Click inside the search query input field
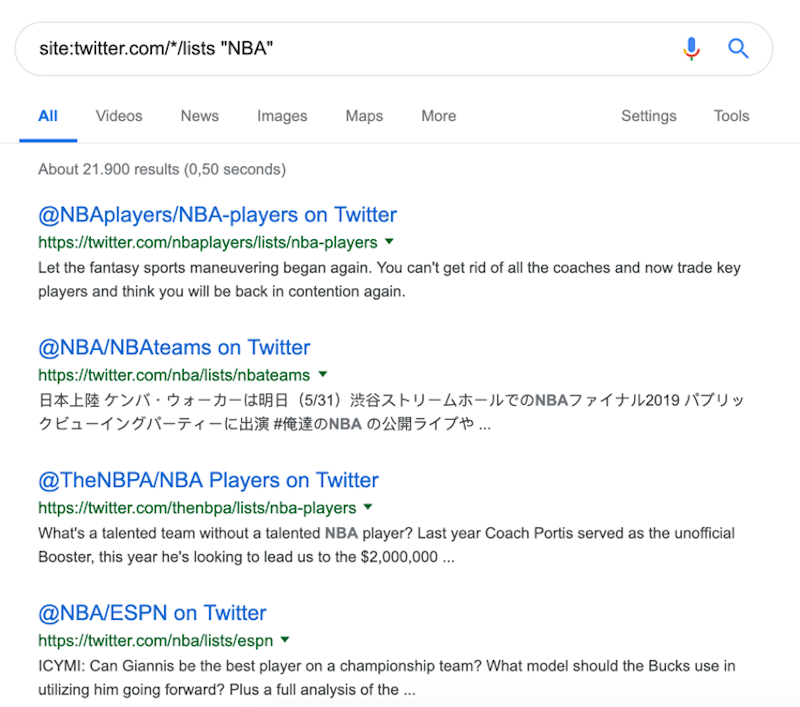Image resolution: width=800 pixels, height=707 pixels. click(x=300, y=48)
